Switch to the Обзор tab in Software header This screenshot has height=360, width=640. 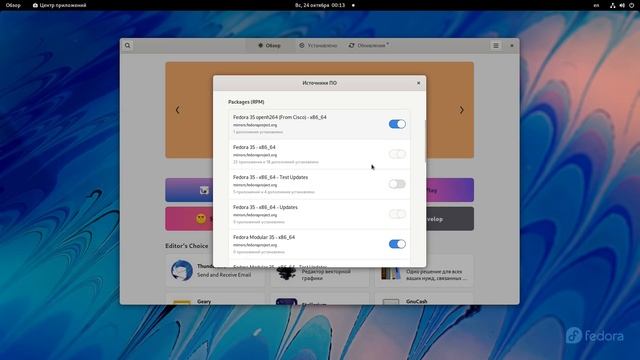[x=269, y=46]
